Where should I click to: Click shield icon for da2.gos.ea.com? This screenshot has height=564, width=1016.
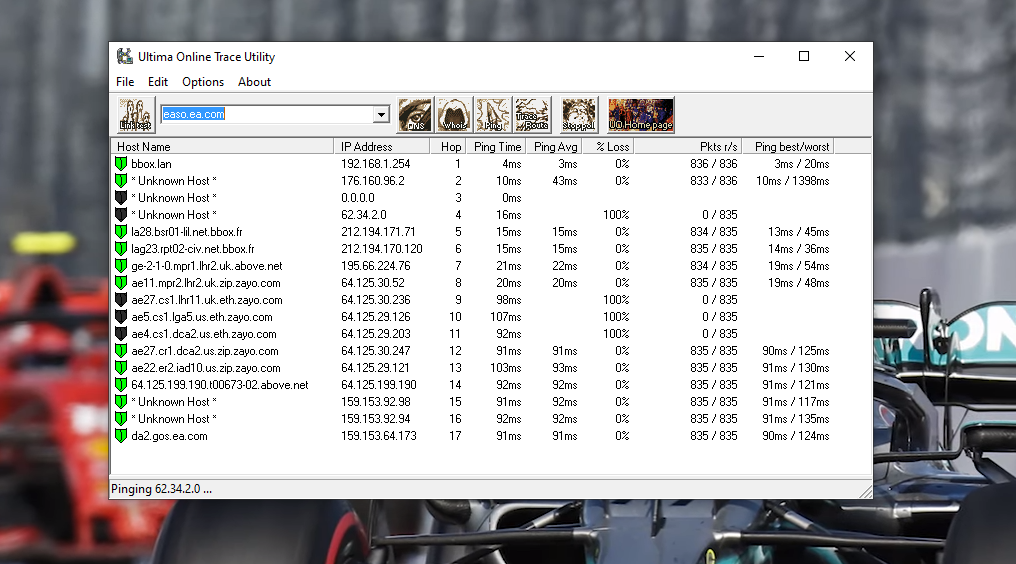point(121,436)
